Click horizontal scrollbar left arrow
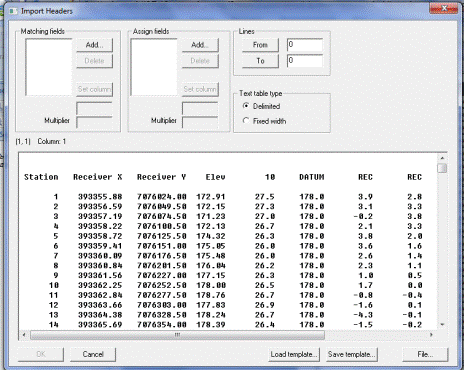The width and height of the screenshot is (464, 370). [x=24, y=334]
